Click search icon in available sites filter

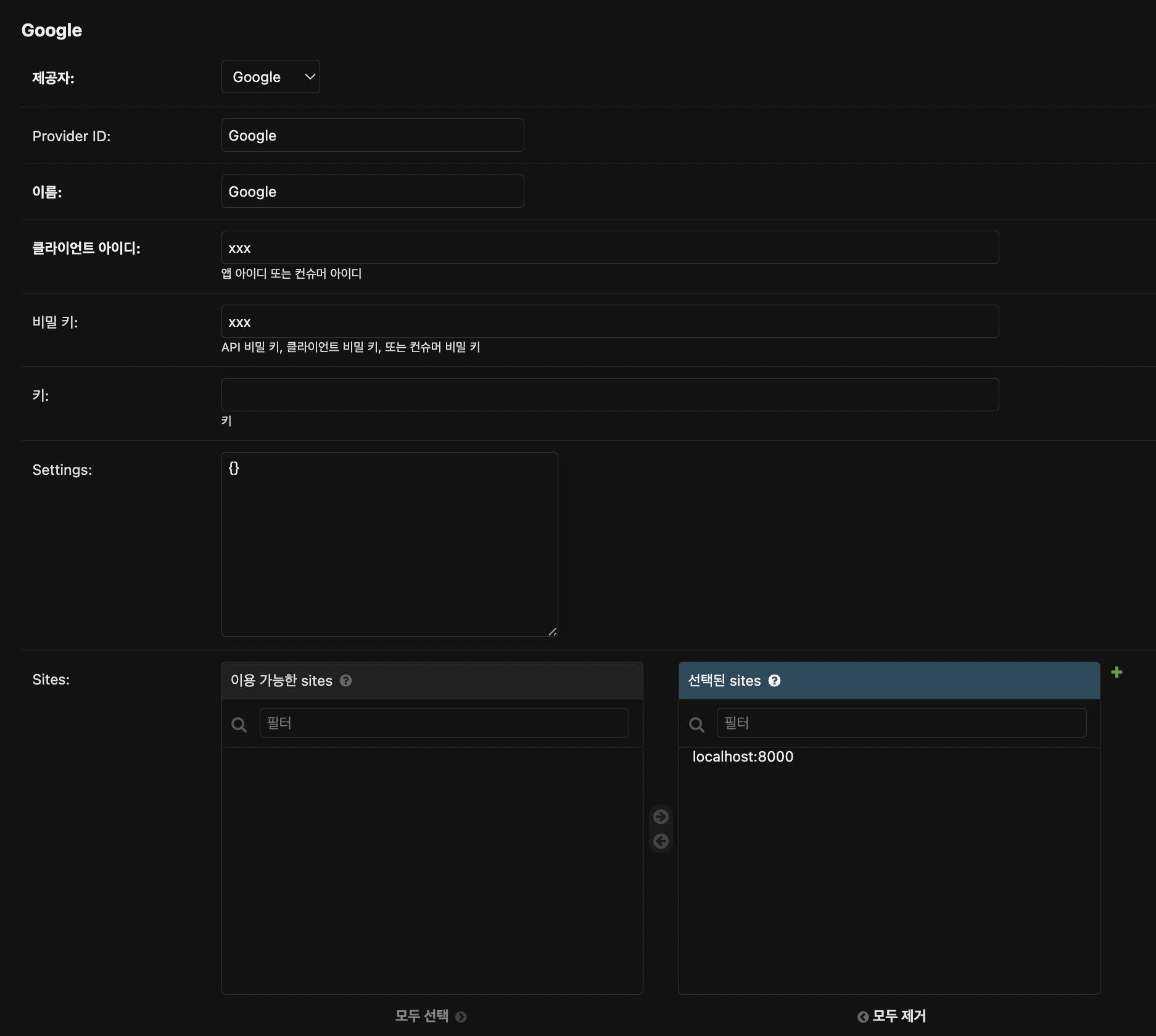[x=239, y=725]
